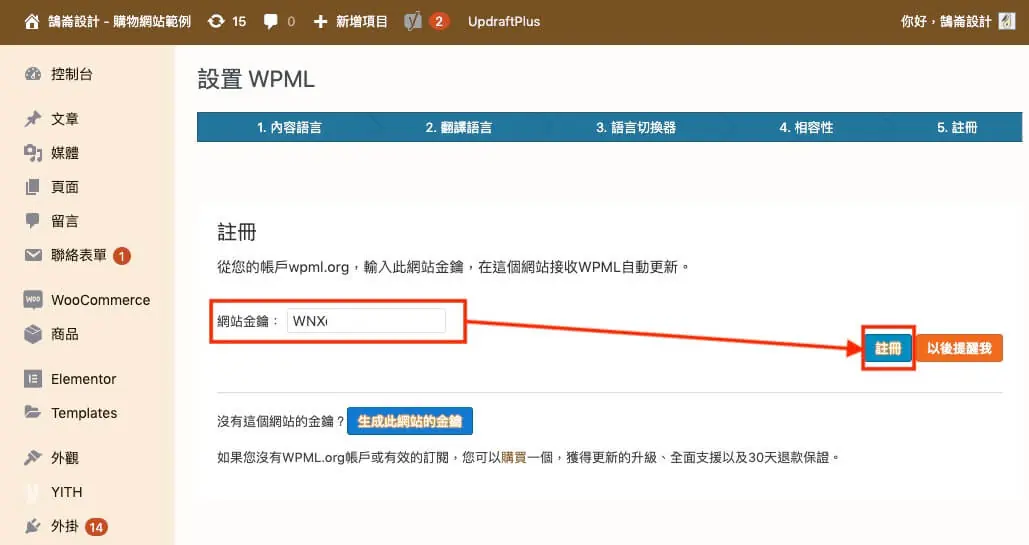Click the 頁面 pages icon
1029x545 pixels.
coord(33,187)
